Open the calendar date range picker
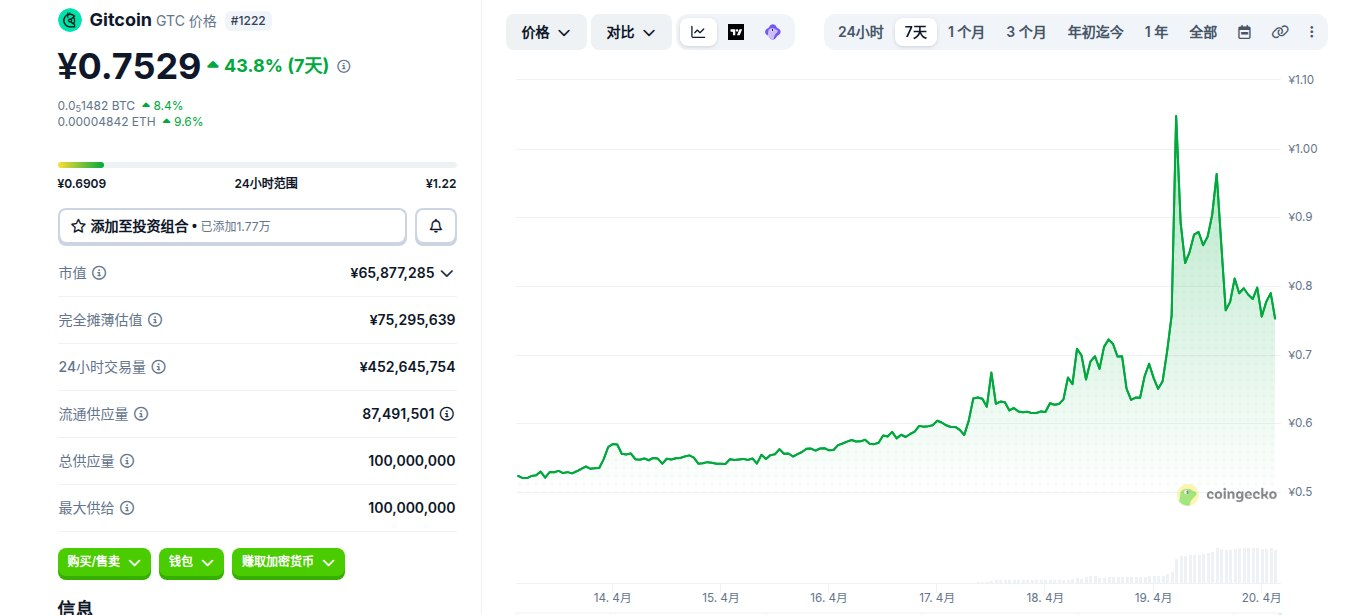This screenshot has width=1360, height=615. (1244, 32)
